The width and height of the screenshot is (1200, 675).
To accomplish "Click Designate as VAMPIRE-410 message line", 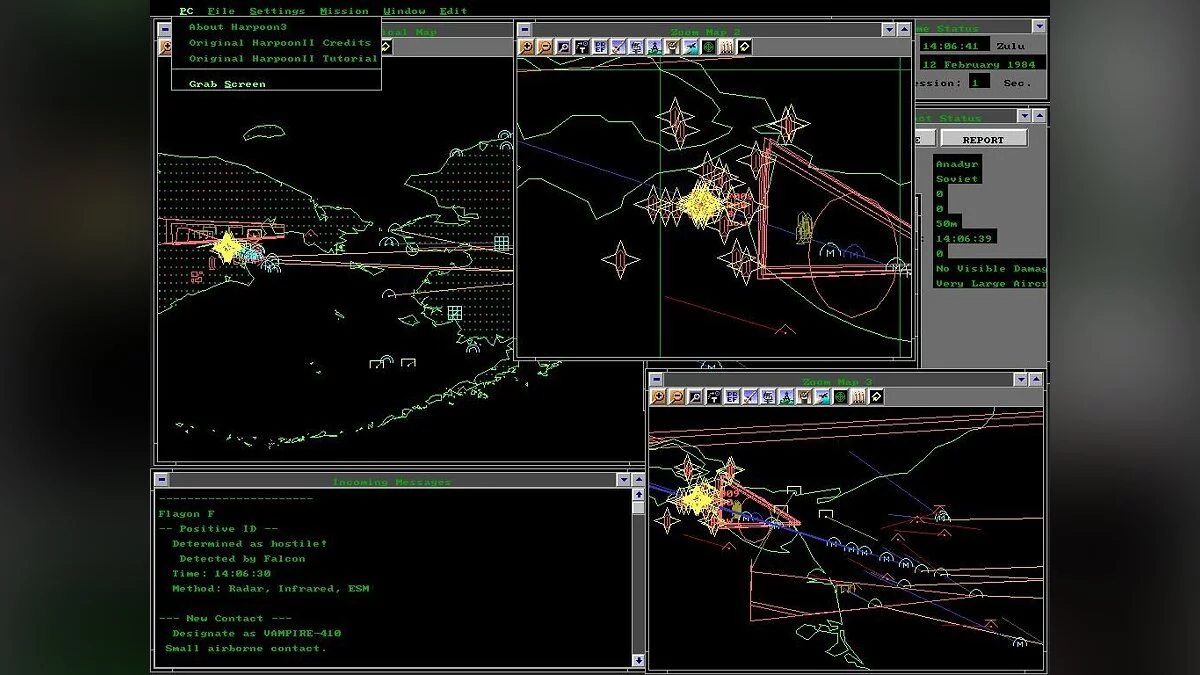I will click(257, 633).
